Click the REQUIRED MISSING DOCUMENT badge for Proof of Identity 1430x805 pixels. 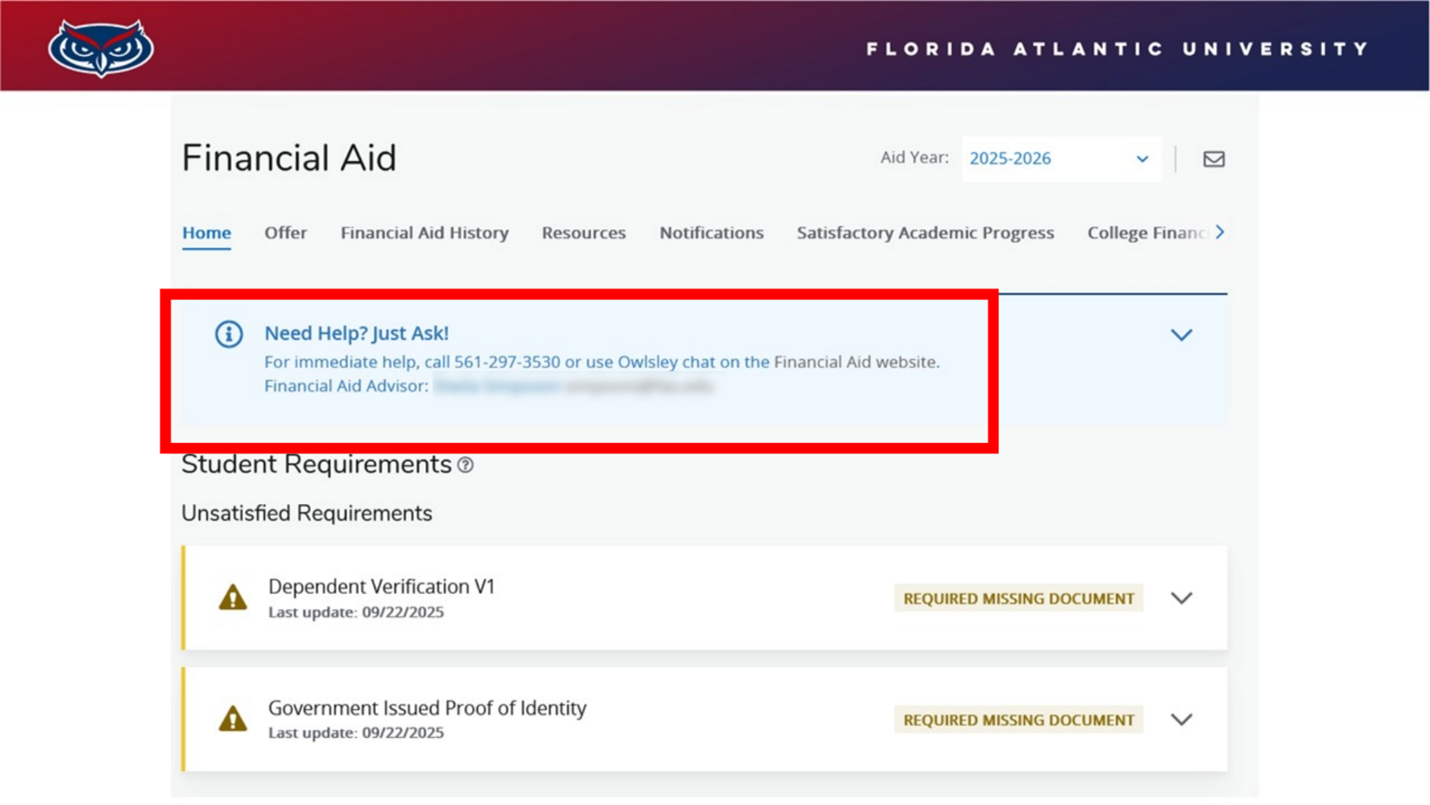coord(1018,719)
